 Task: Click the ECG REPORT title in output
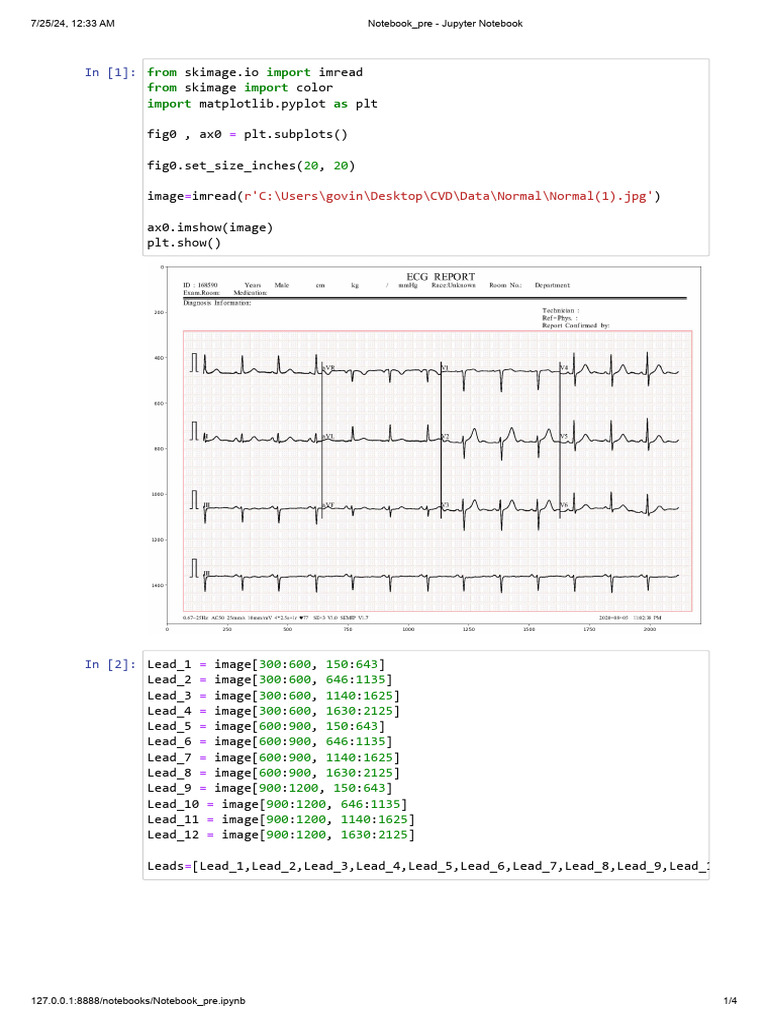(x=441, y=276)
